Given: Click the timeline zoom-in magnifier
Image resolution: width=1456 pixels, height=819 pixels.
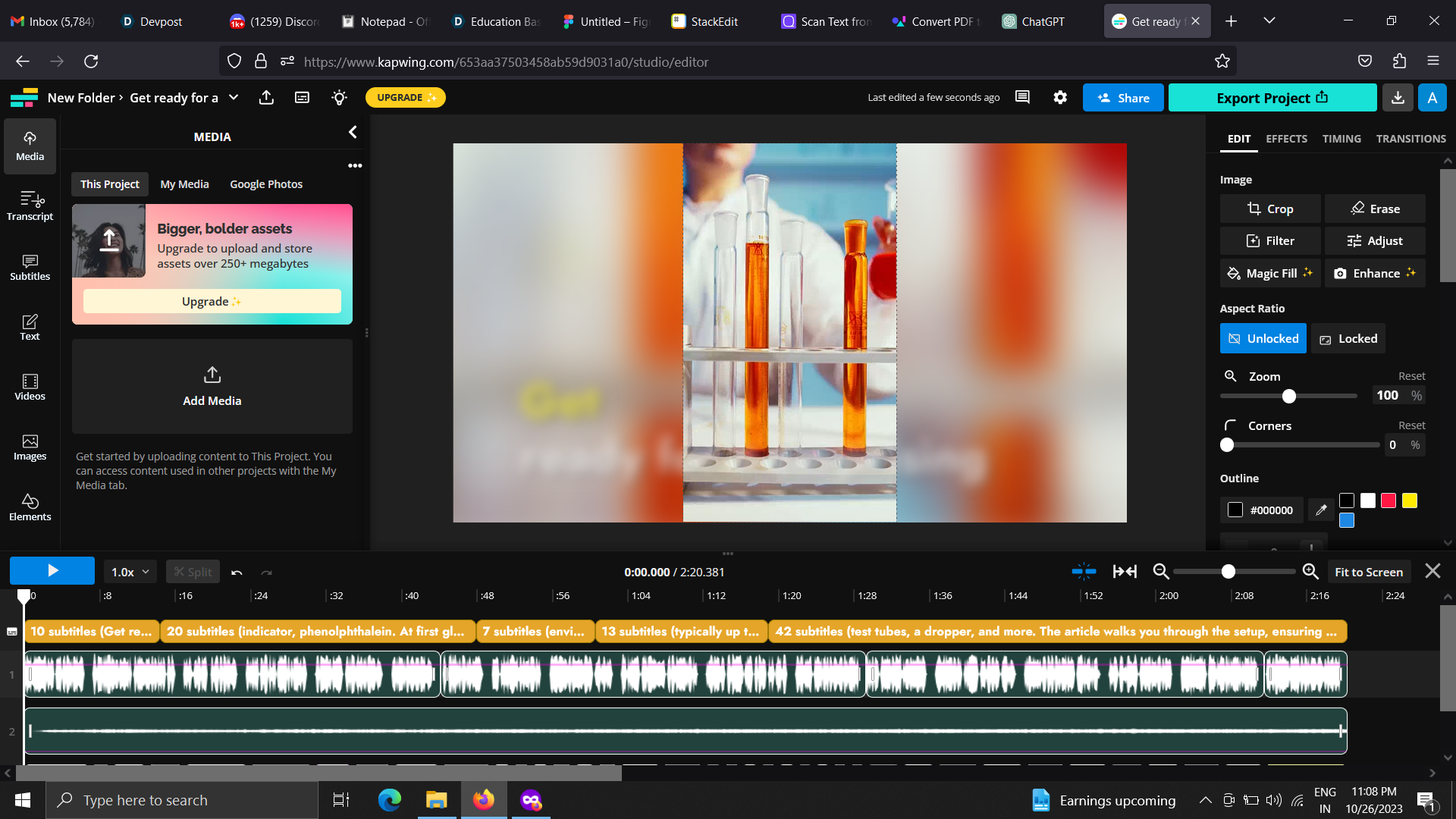Looking at the screenshot, I should pos(1310,572).
